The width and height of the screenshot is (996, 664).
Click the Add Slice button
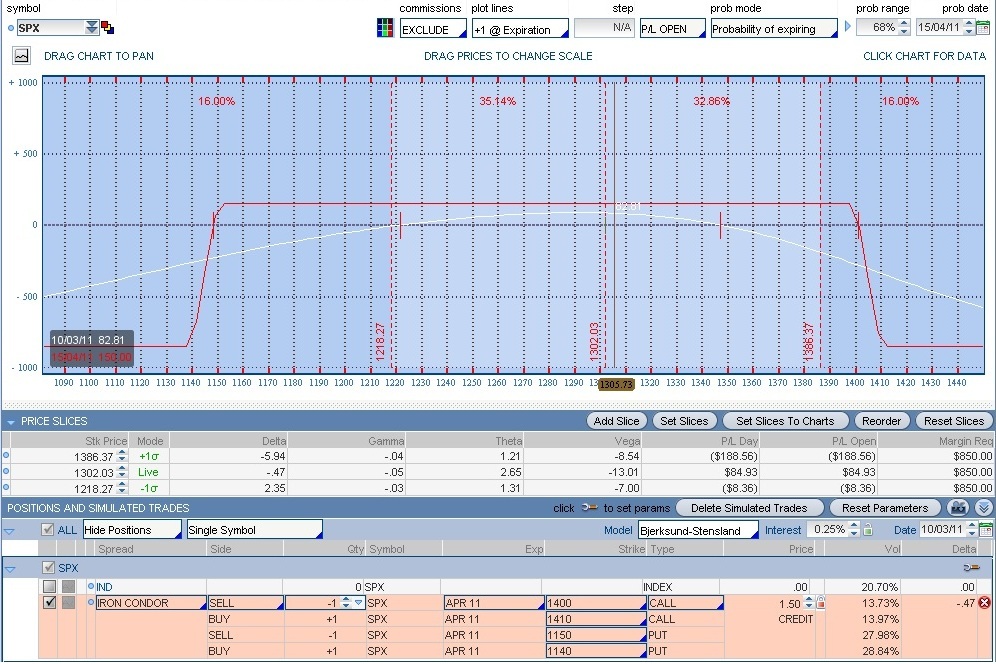point(617,421)
